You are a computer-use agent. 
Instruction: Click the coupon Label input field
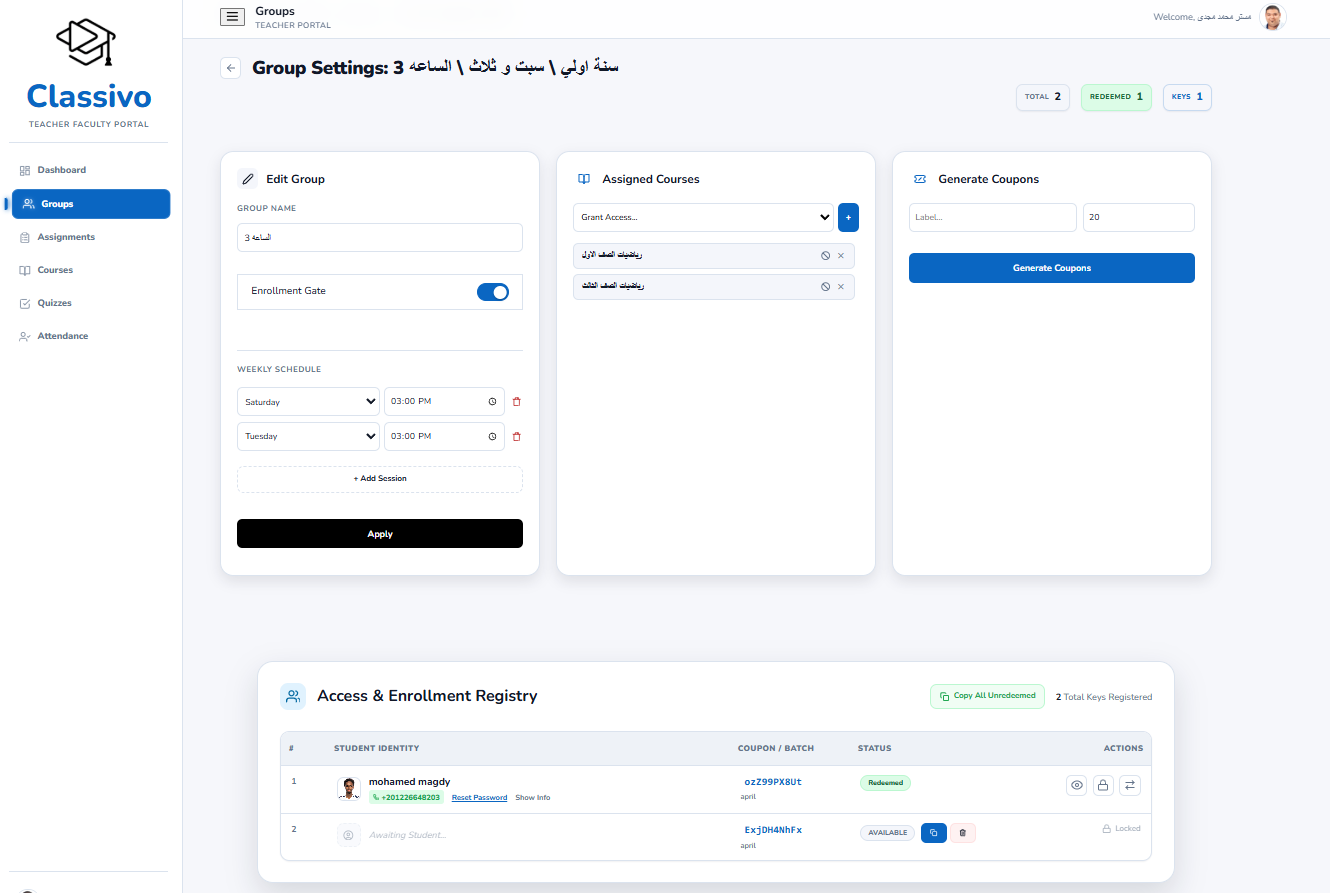click(x=993, y=217)
